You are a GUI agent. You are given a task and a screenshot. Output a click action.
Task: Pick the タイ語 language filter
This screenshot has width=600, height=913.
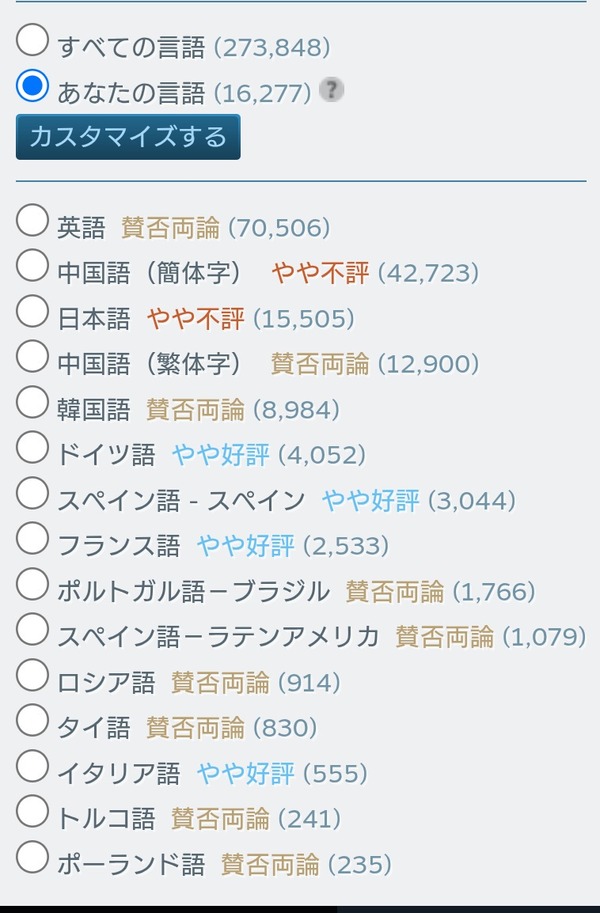tap(32, 721)
